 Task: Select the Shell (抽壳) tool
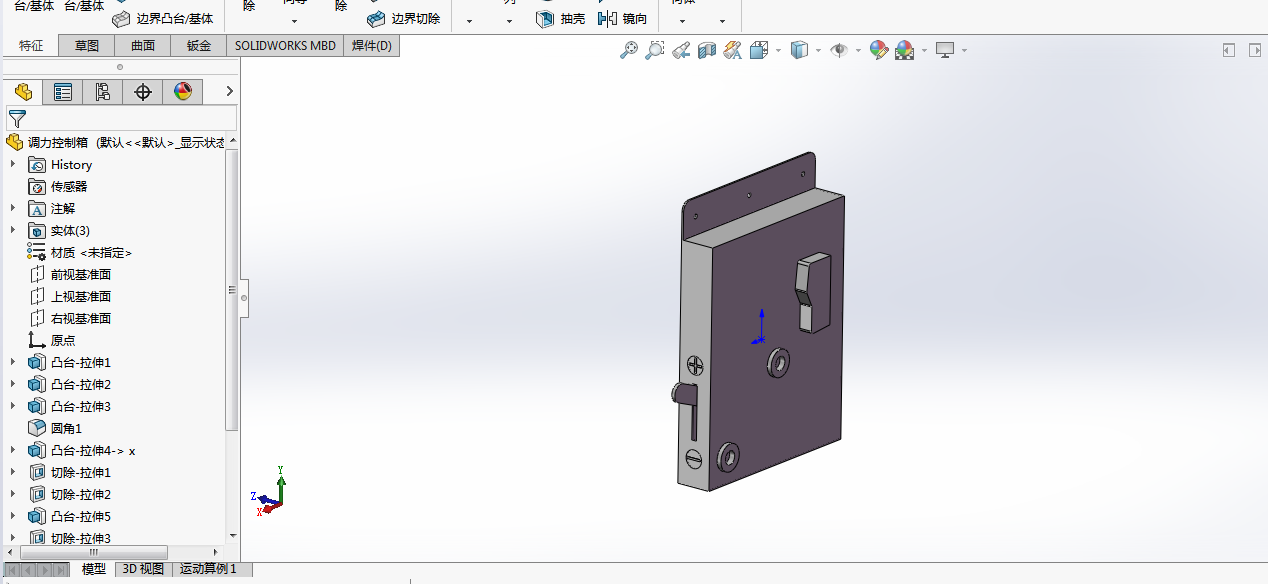pyautogui.click(x=560, y=19)
